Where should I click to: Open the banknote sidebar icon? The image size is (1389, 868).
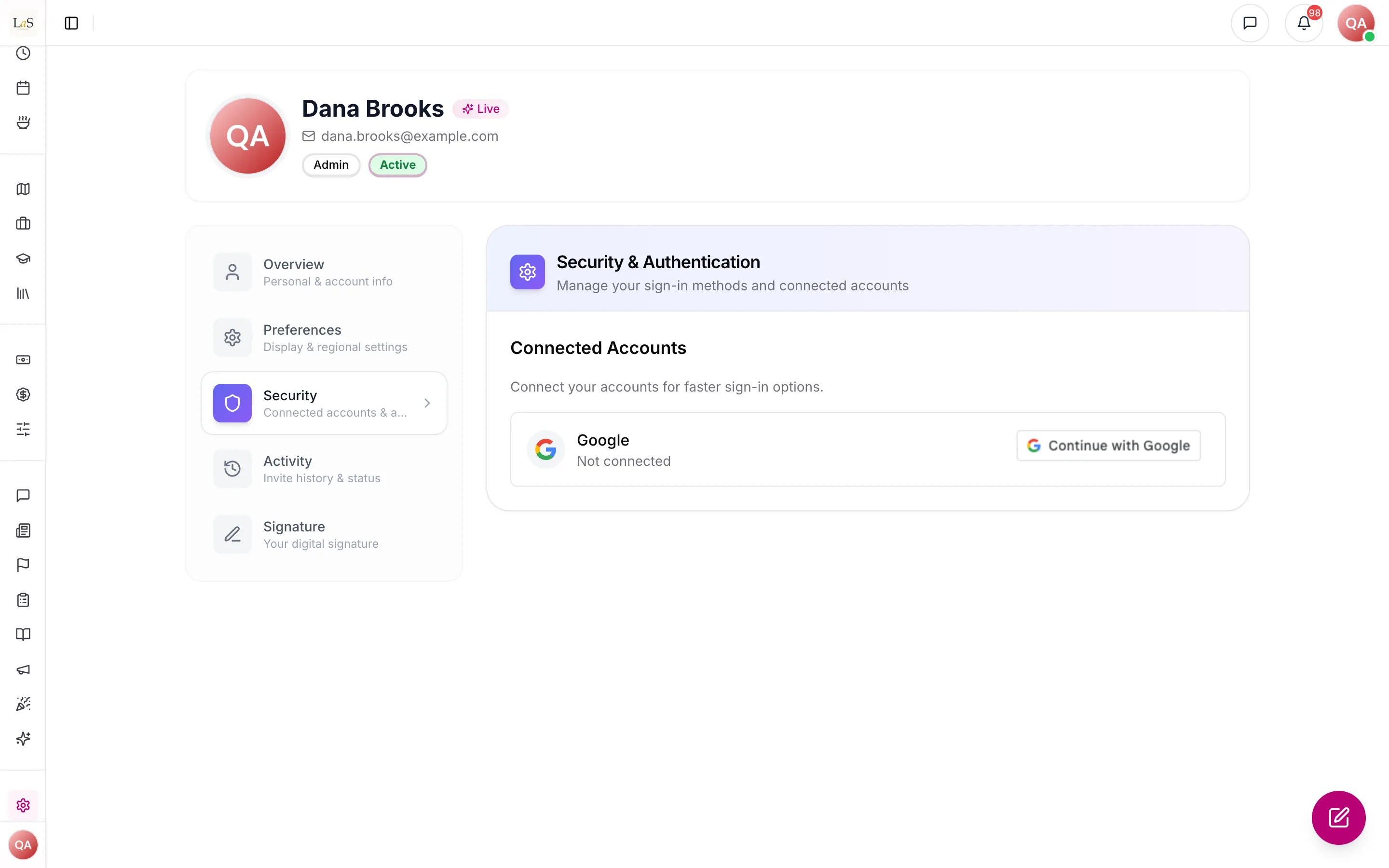coord(23,360)
